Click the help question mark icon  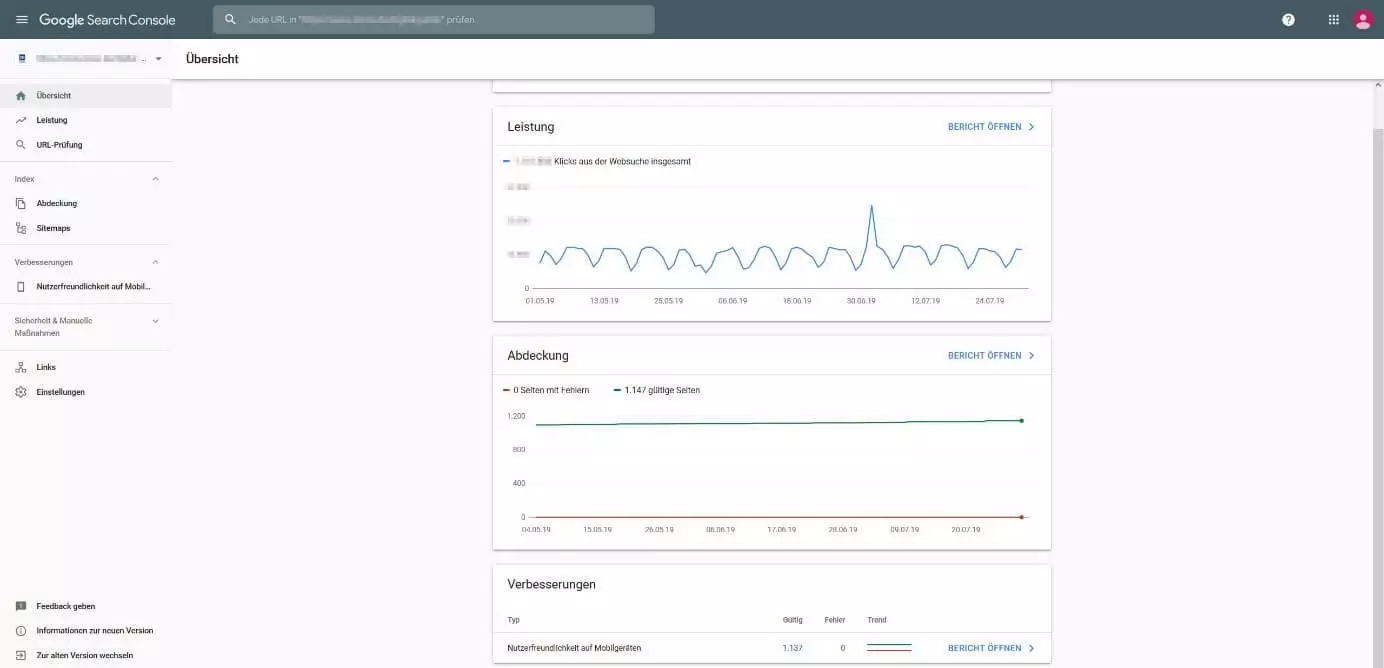(x=1288, y=20)
